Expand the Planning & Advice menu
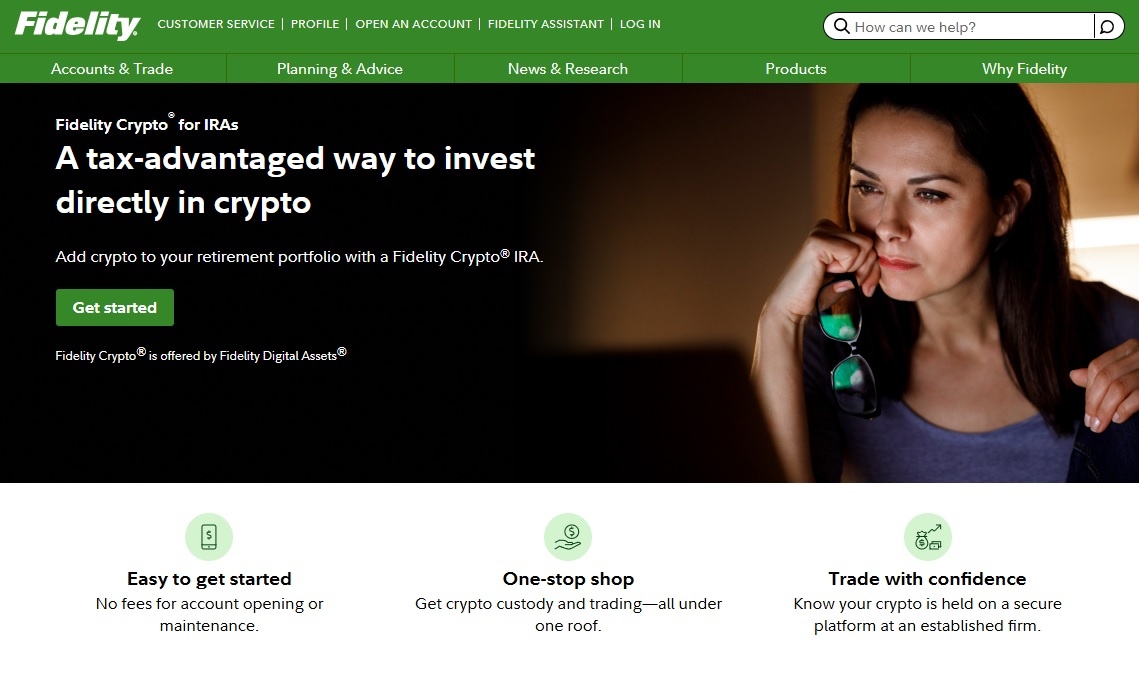 (340, 69)
